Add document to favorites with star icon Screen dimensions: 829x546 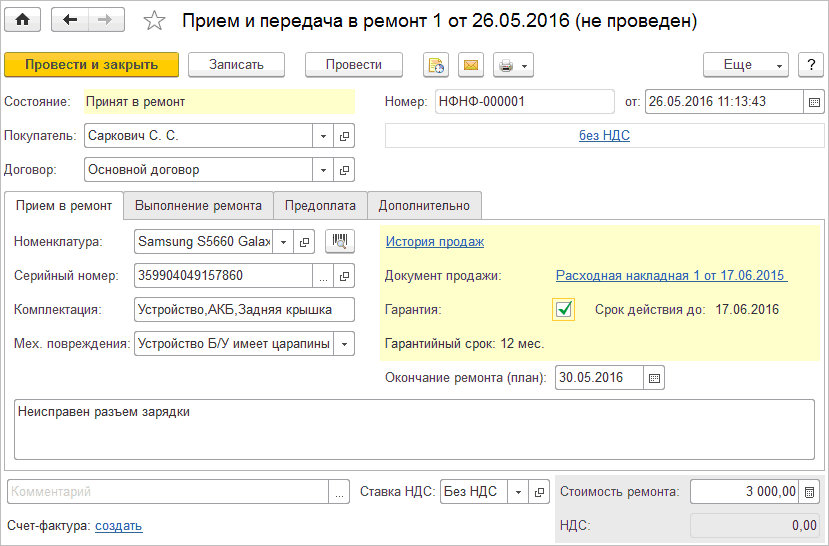(x=154, y=21)
